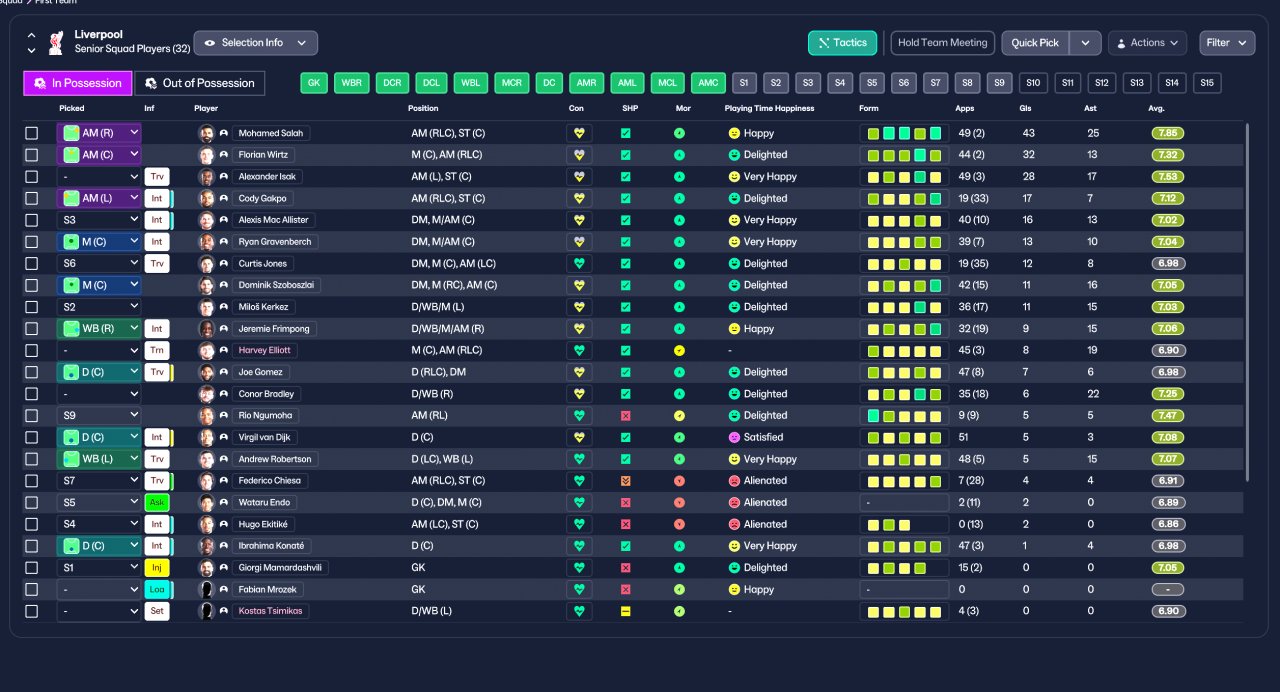Open Mohamed Salah's AM (R) picked dropdown

(x=99, y=133)
